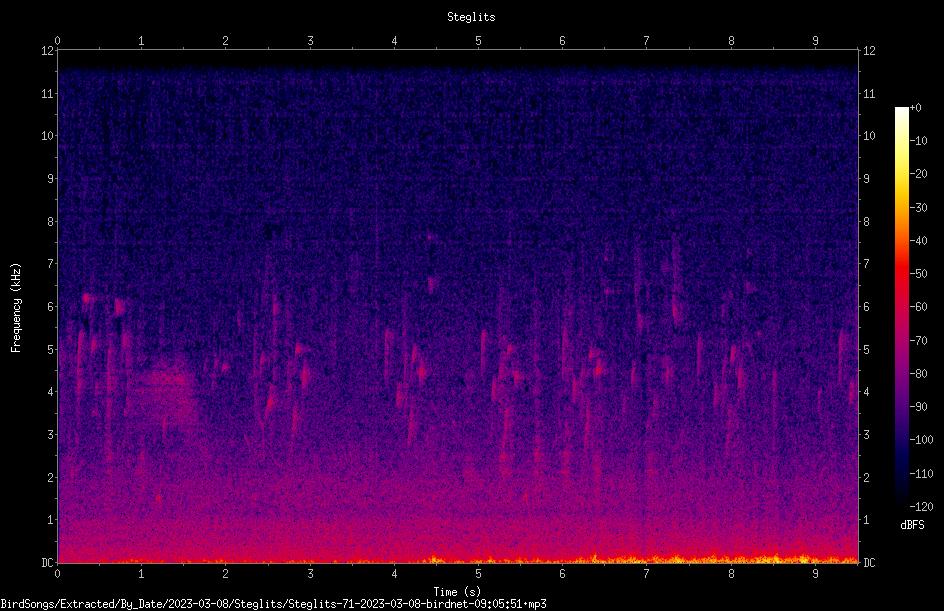This screenshot has width=944, height=611.
Task: Click the +0 value atop the color scale
Action: 916,107
